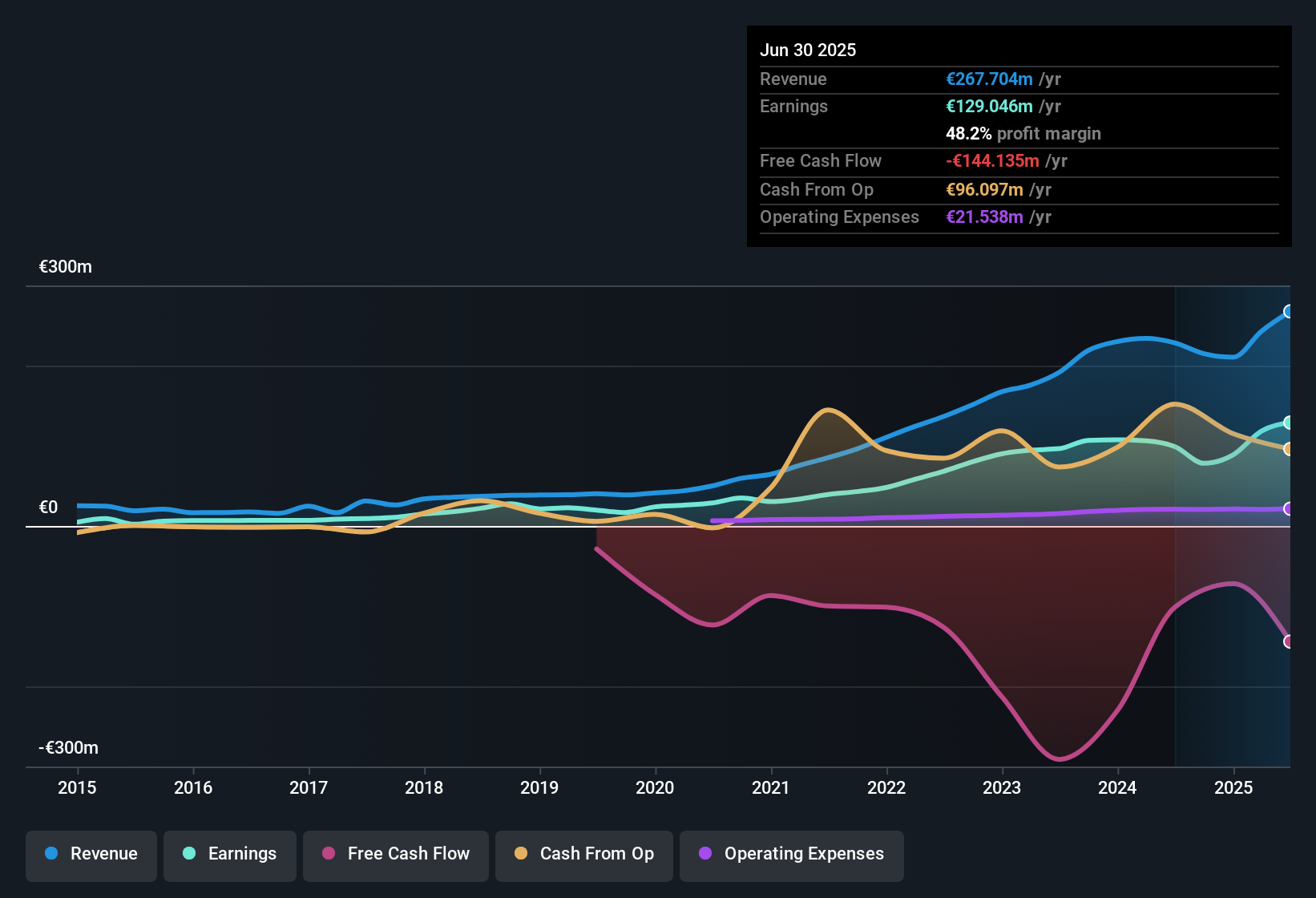This screenshot has width=1316, height=898.
Task: Click the purple Operating Expenses legend dot
Action: coord(705,854)
